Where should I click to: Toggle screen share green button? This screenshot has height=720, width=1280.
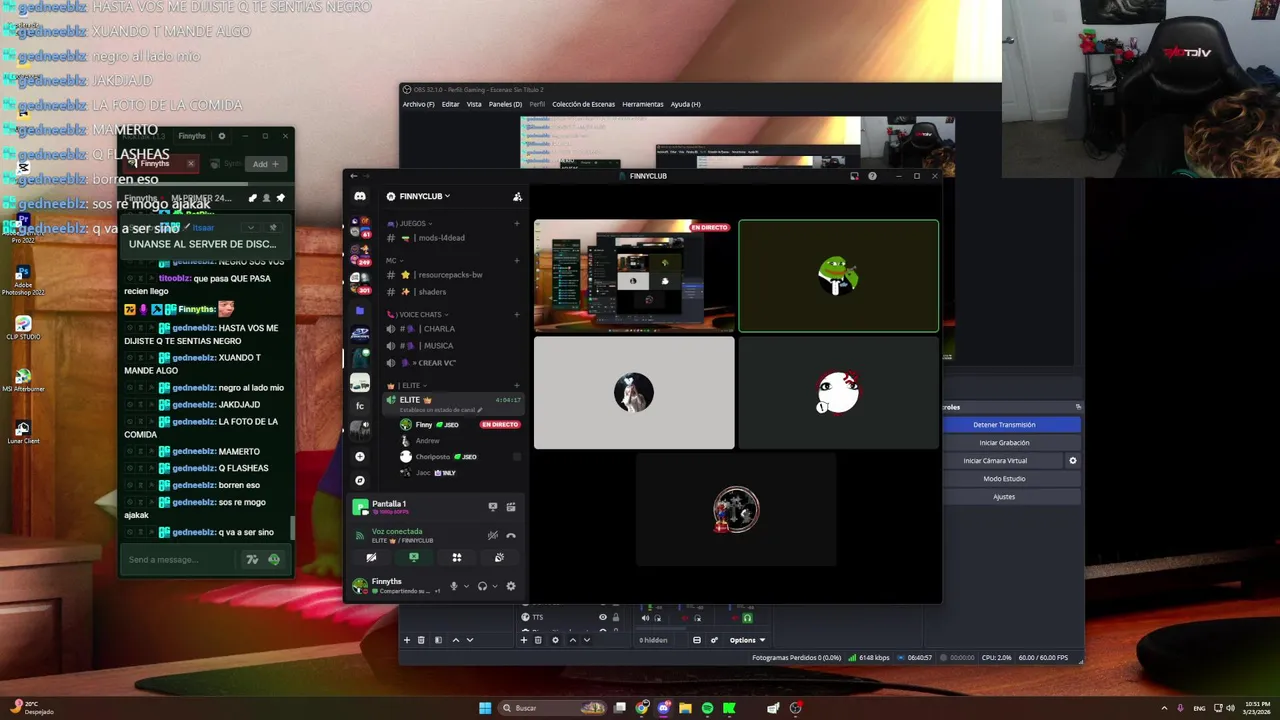tap(414, 558)
